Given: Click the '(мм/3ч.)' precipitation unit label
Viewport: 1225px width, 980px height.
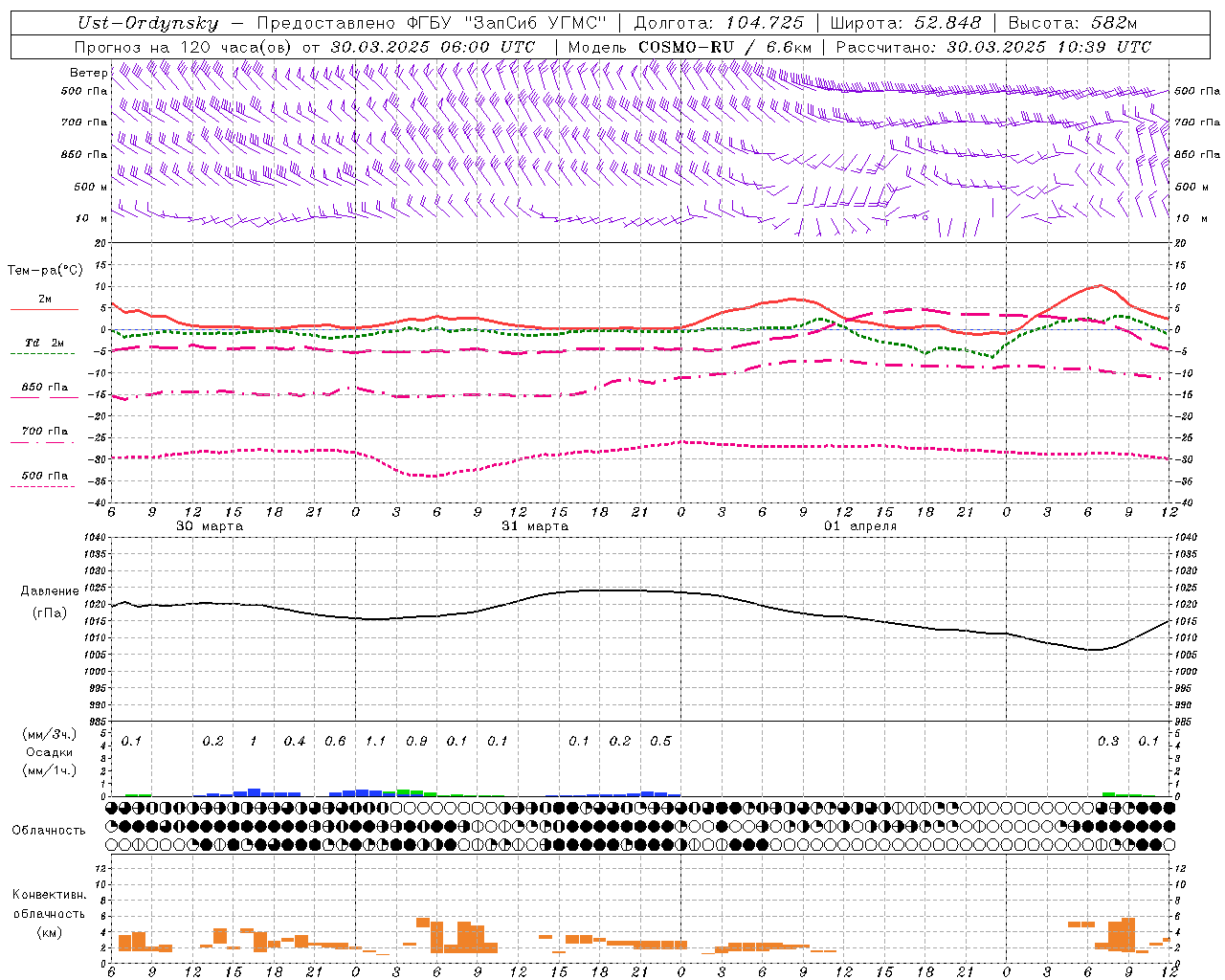Looking at the screenshot, I should [x=50, y=734].
